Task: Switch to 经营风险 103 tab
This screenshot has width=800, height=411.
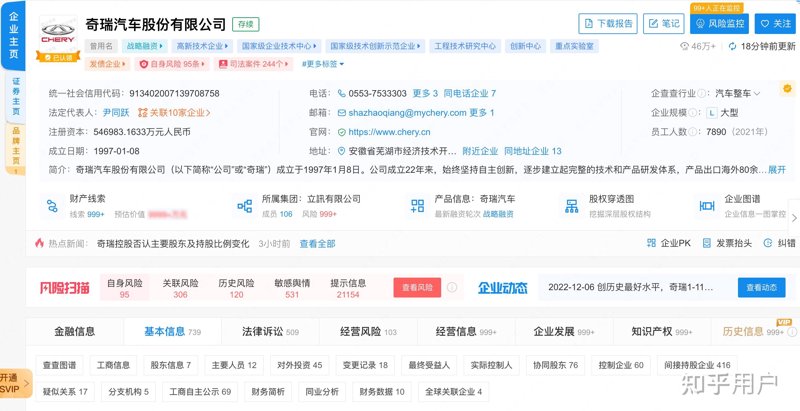Action: pyautogui.click(x=368, y=332)
